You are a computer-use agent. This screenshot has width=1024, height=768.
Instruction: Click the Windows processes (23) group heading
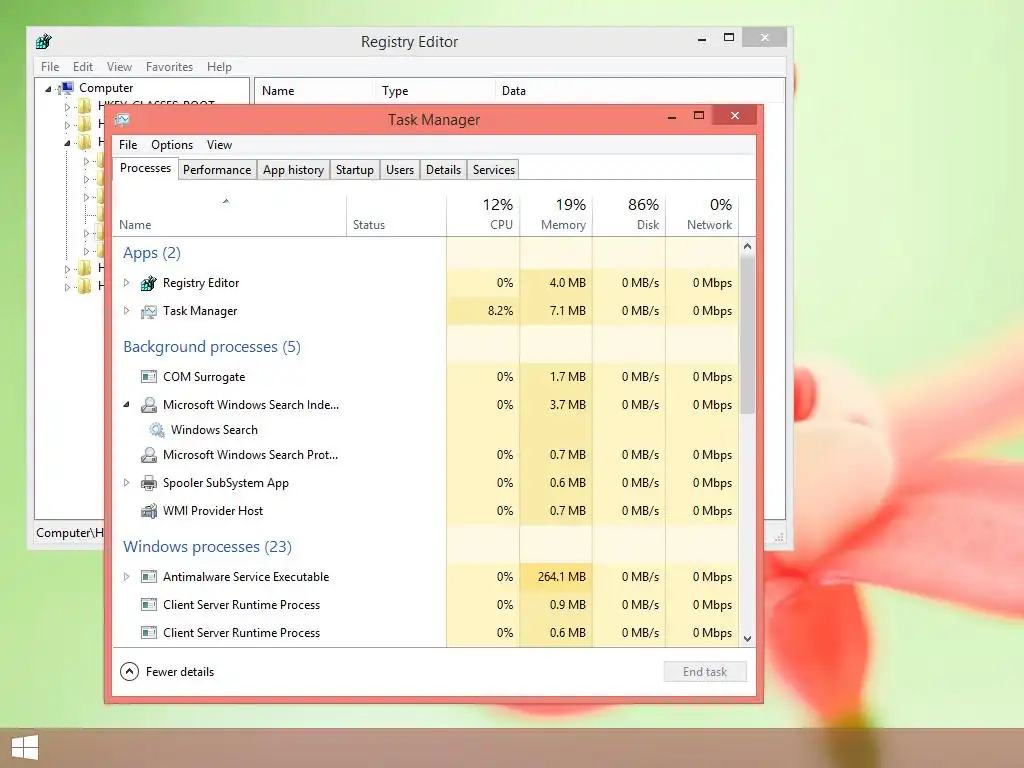point(207,547)
